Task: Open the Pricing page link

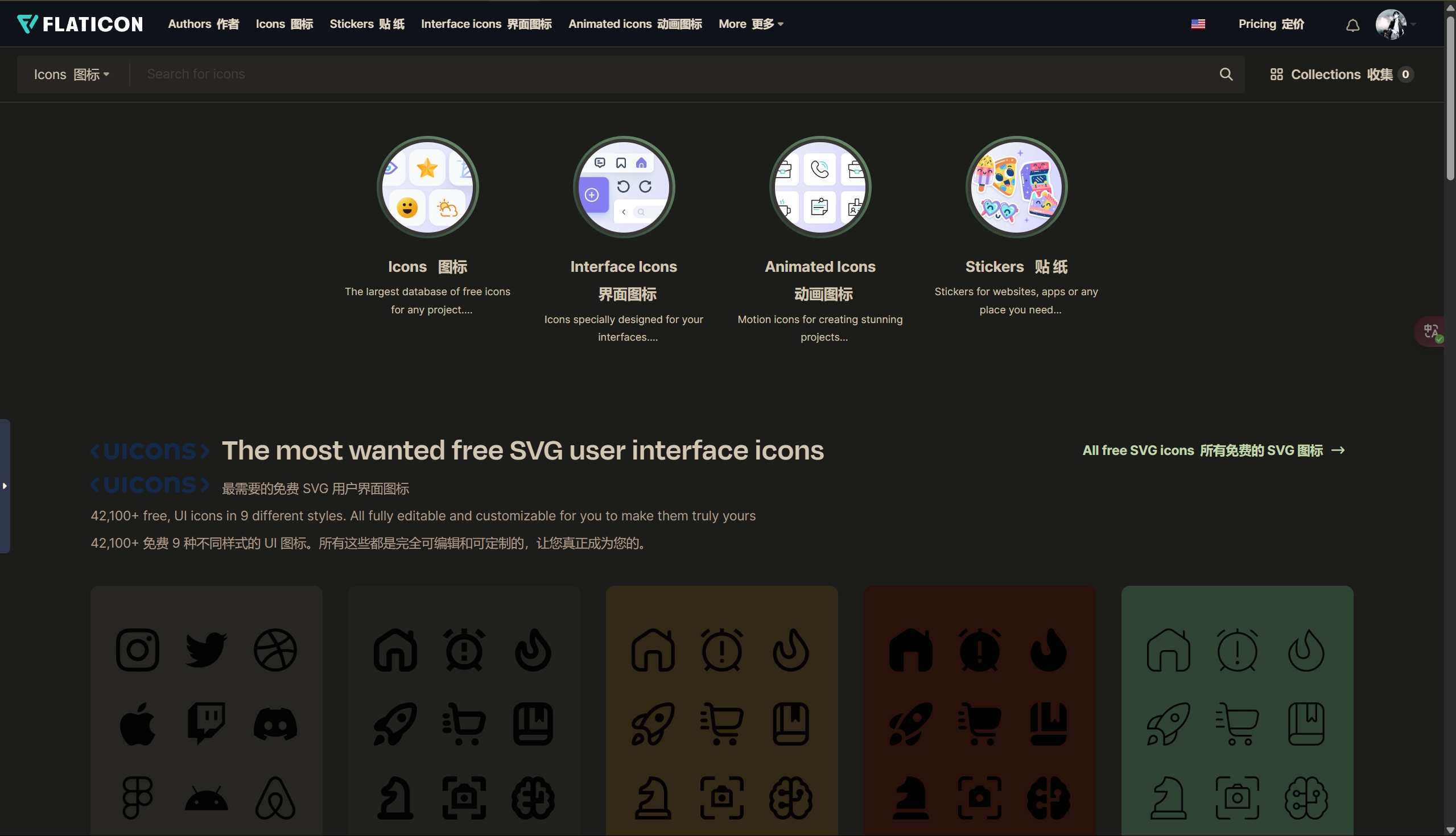Action: (x=1271, y=24)
